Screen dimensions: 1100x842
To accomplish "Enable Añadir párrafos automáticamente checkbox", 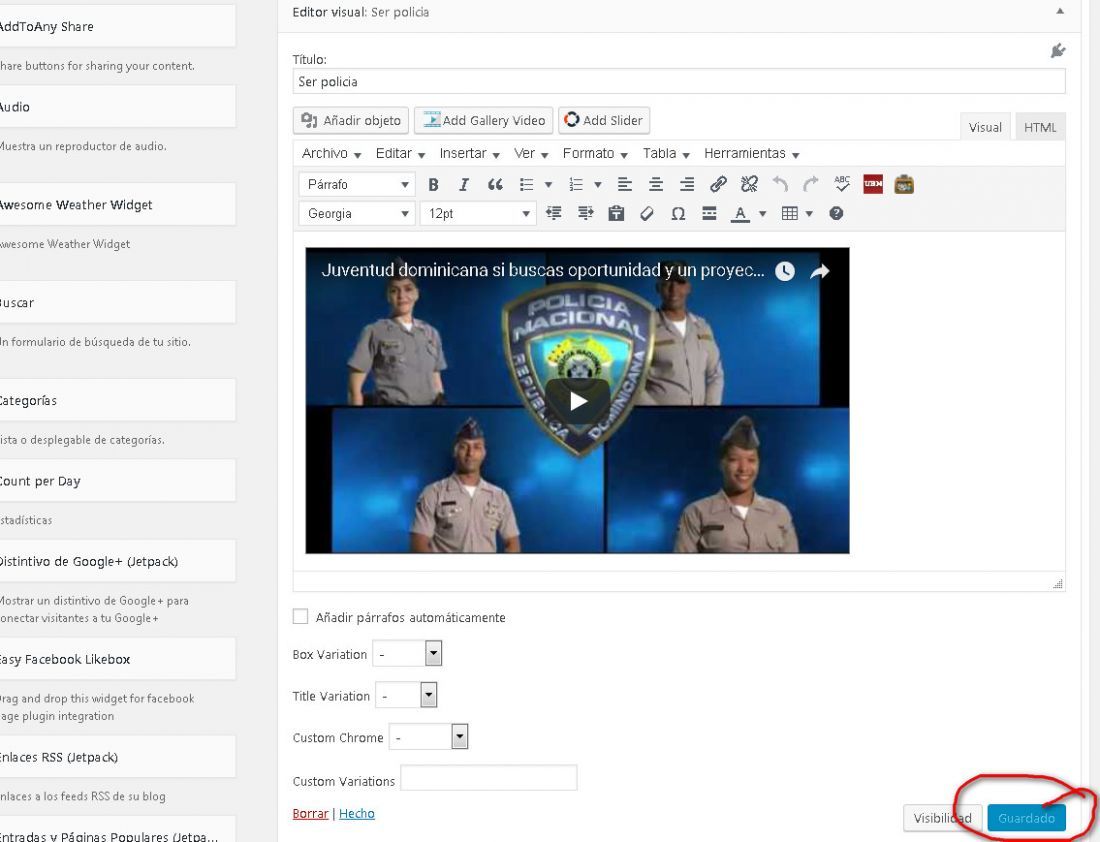I will [x=300, y=617].
